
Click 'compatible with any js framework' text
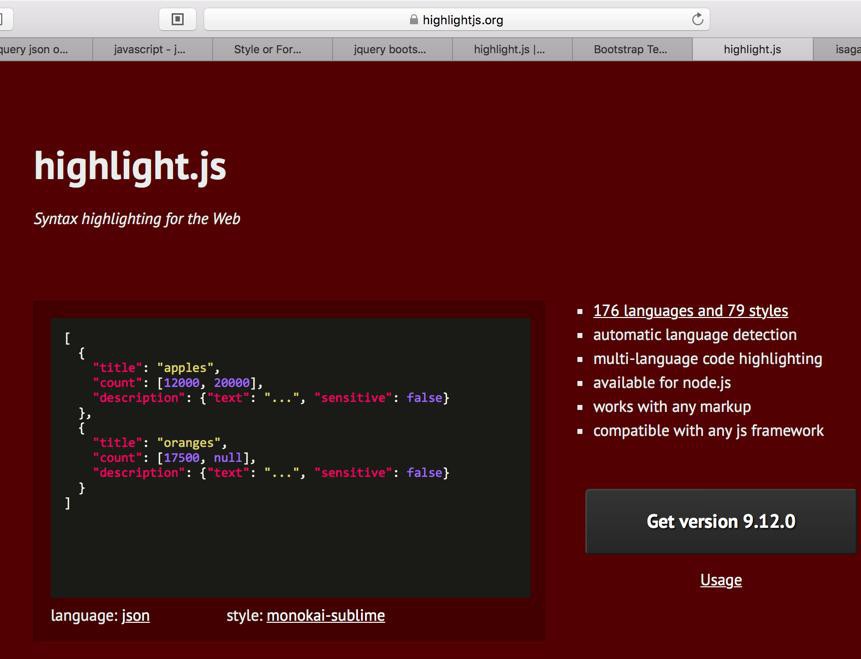(x=708, y=431)
